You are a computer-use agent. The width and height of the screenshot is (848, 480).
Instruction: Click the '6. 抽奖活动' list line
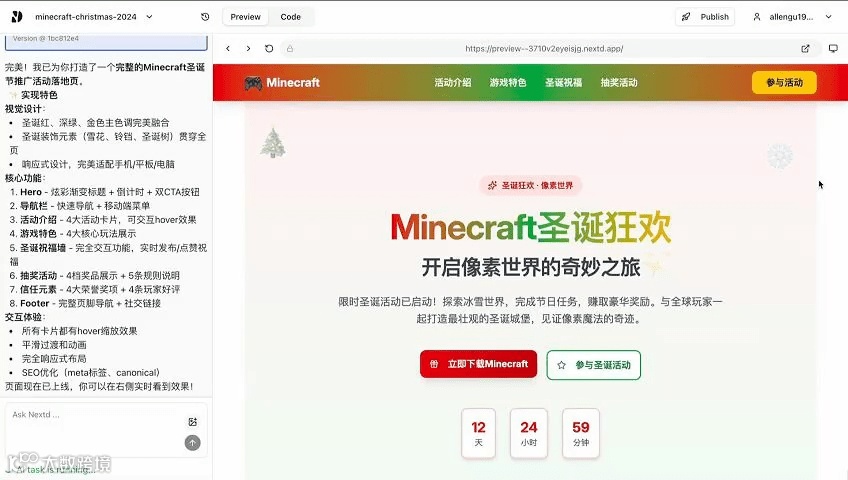coord(95,276)
